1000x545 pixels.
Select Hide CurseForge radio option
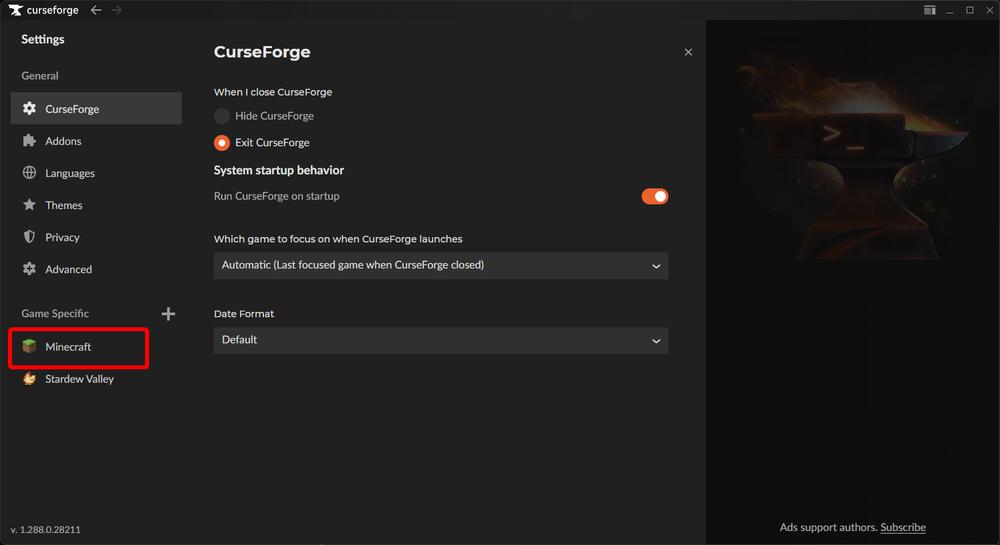coord(222,116)
